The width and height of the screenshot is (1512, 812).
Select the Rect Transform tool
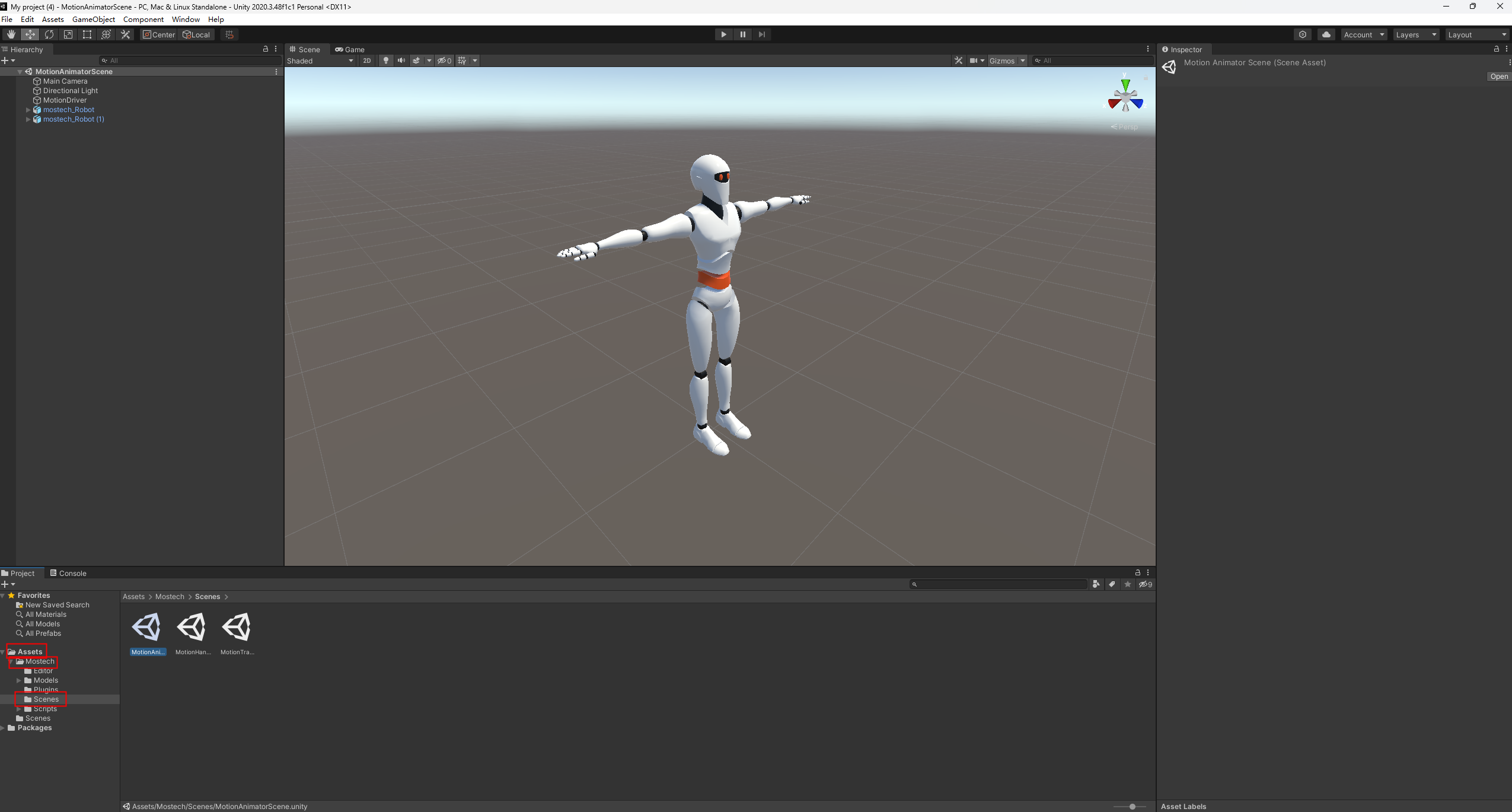[87, 34]
